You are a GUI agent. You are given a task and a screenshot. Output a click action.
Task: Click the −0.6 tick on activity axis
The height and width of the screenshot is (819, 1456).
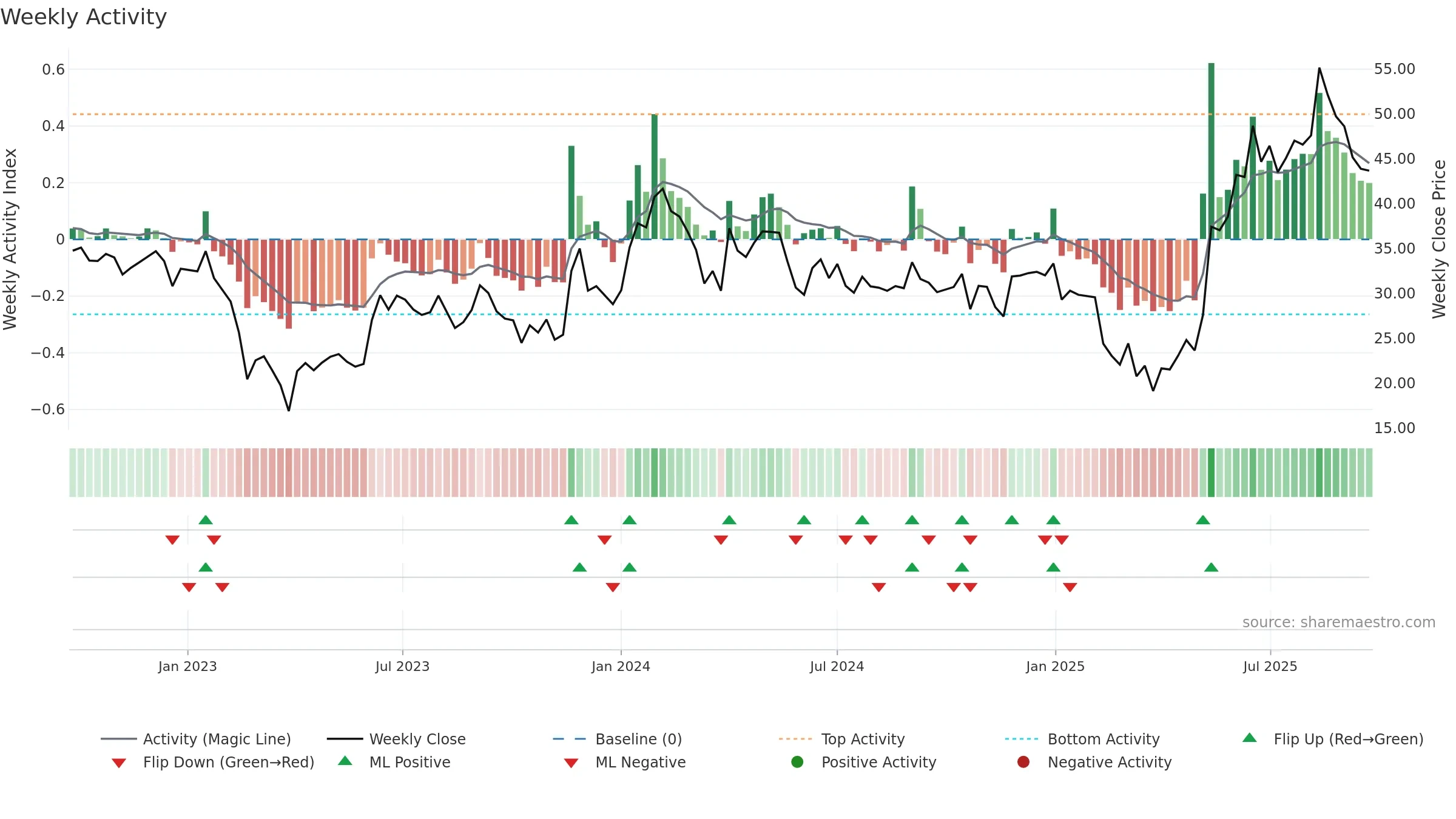coord(47,409)
